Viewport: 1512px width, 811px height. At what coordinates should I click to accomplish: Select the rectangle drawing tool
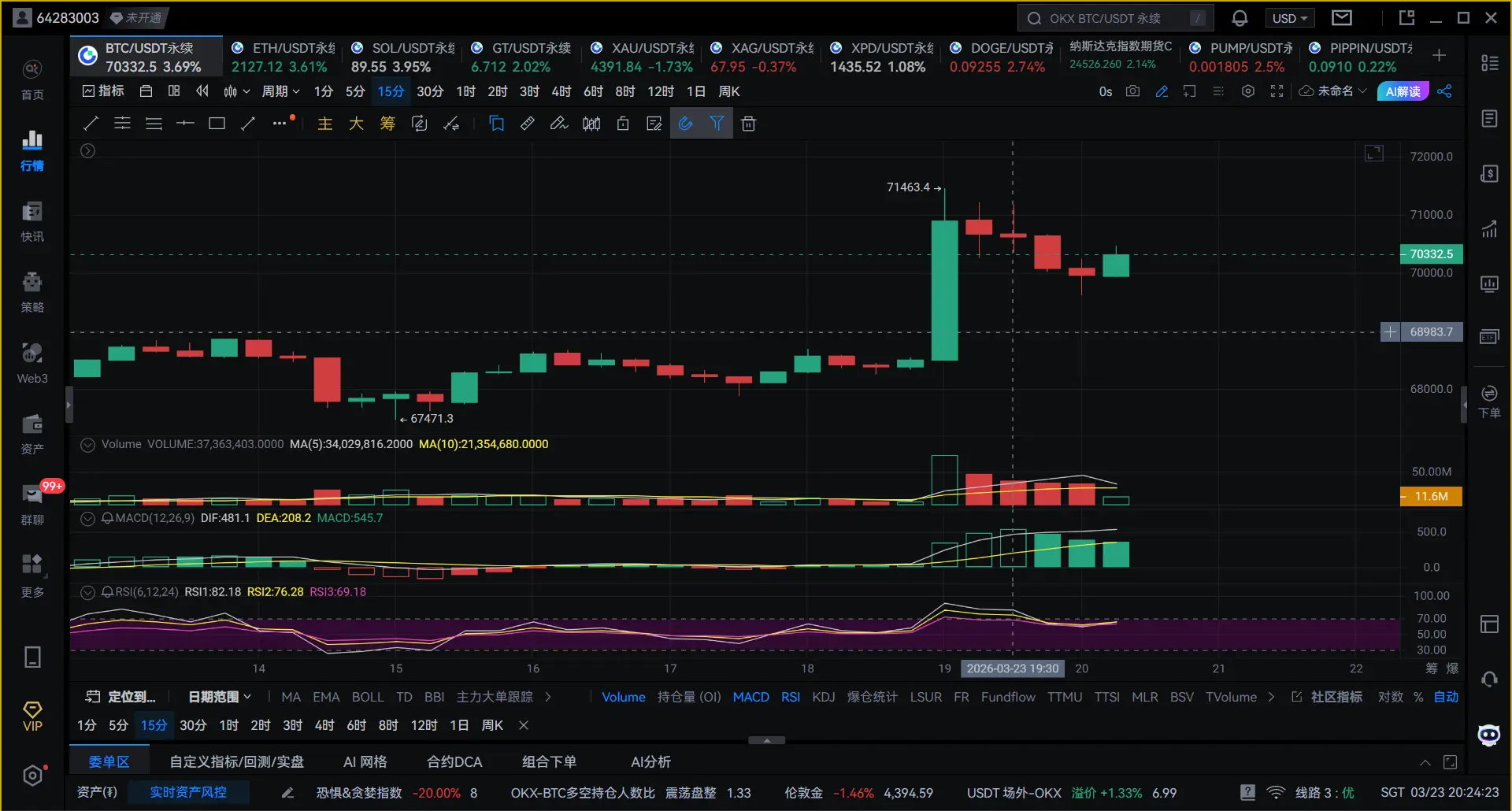(217, 123)
